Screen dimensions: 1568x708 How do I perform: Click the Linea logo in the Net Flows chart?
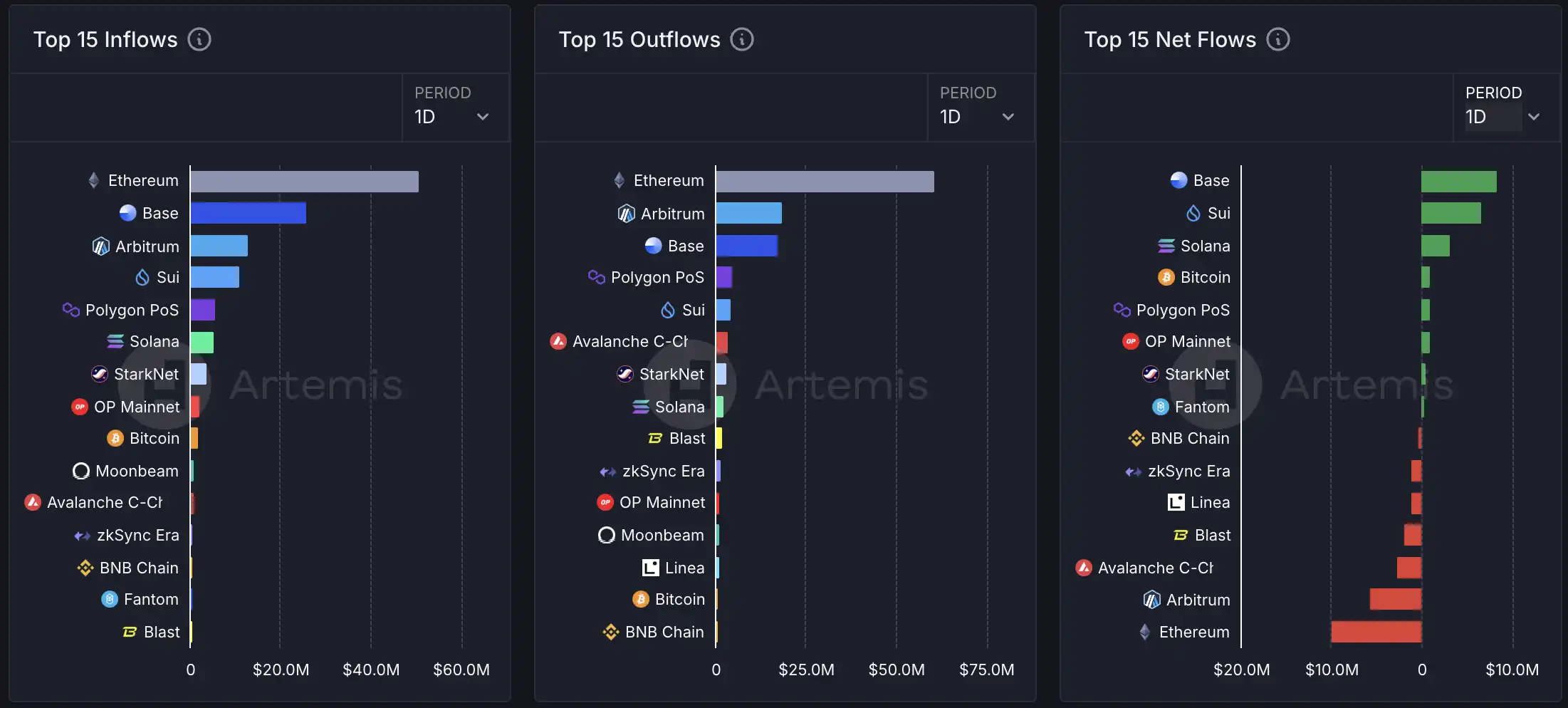1176,502
